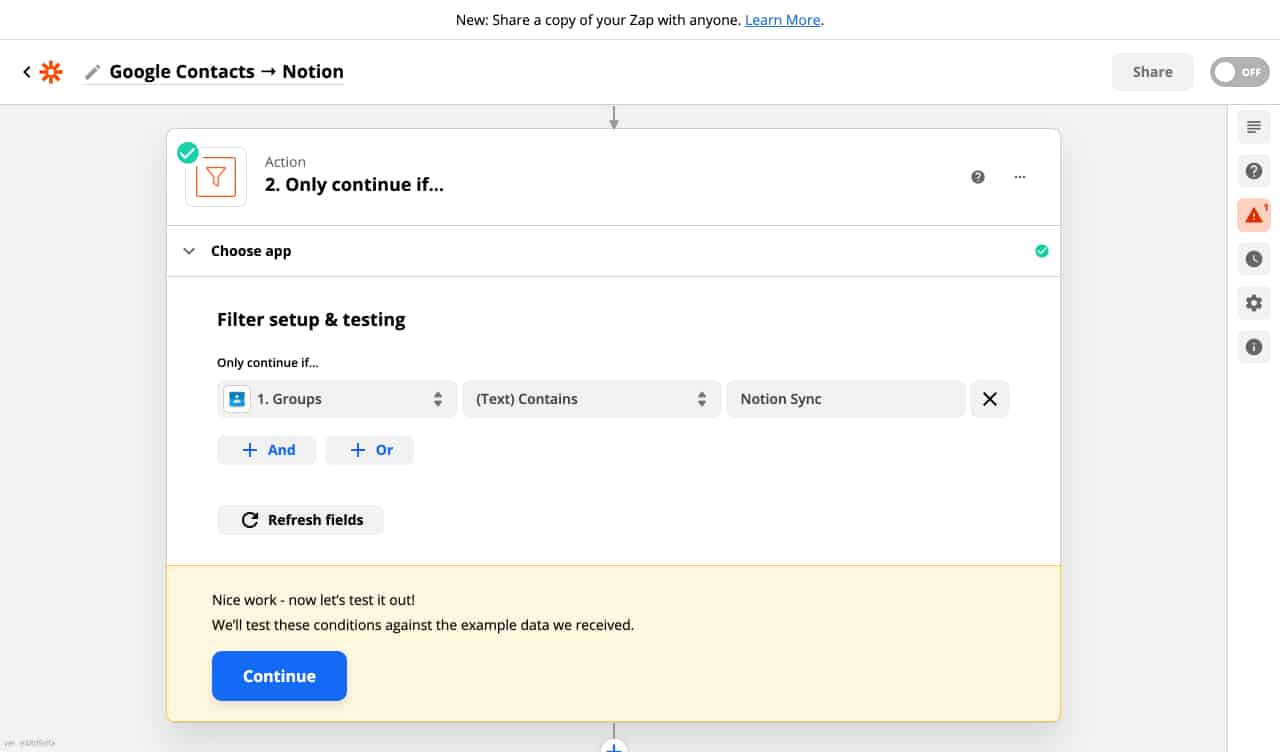Click the Zapier logo icon

49,71
